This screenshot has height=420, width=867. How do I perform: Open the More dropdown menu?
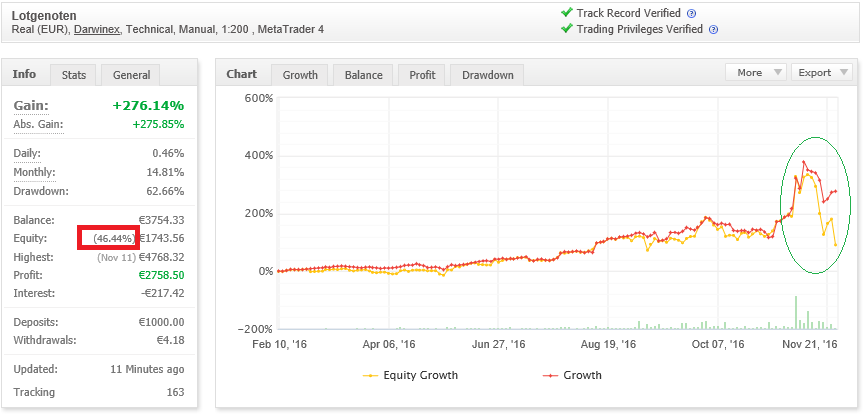pyautogui.click(x=756, y=73)
